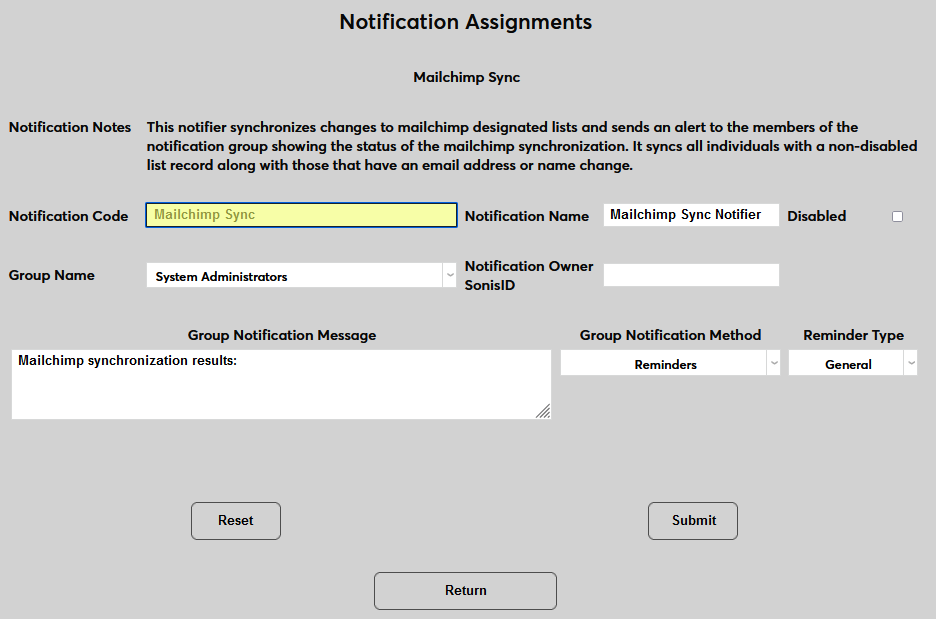Submit the notification assignment form
Screen dimensions: 936x619
[x=693, y=520]
